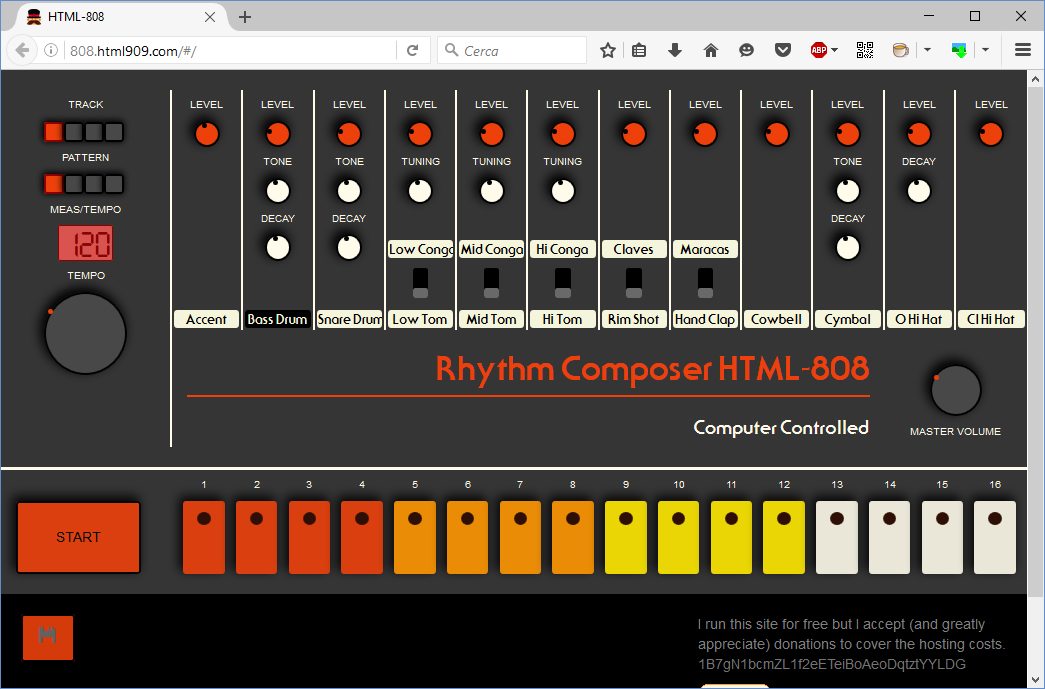The image size is (1045, 689).
Task: Select the HTML-808 browser tab
Action: pyautogui.click(x=110, y=17)
